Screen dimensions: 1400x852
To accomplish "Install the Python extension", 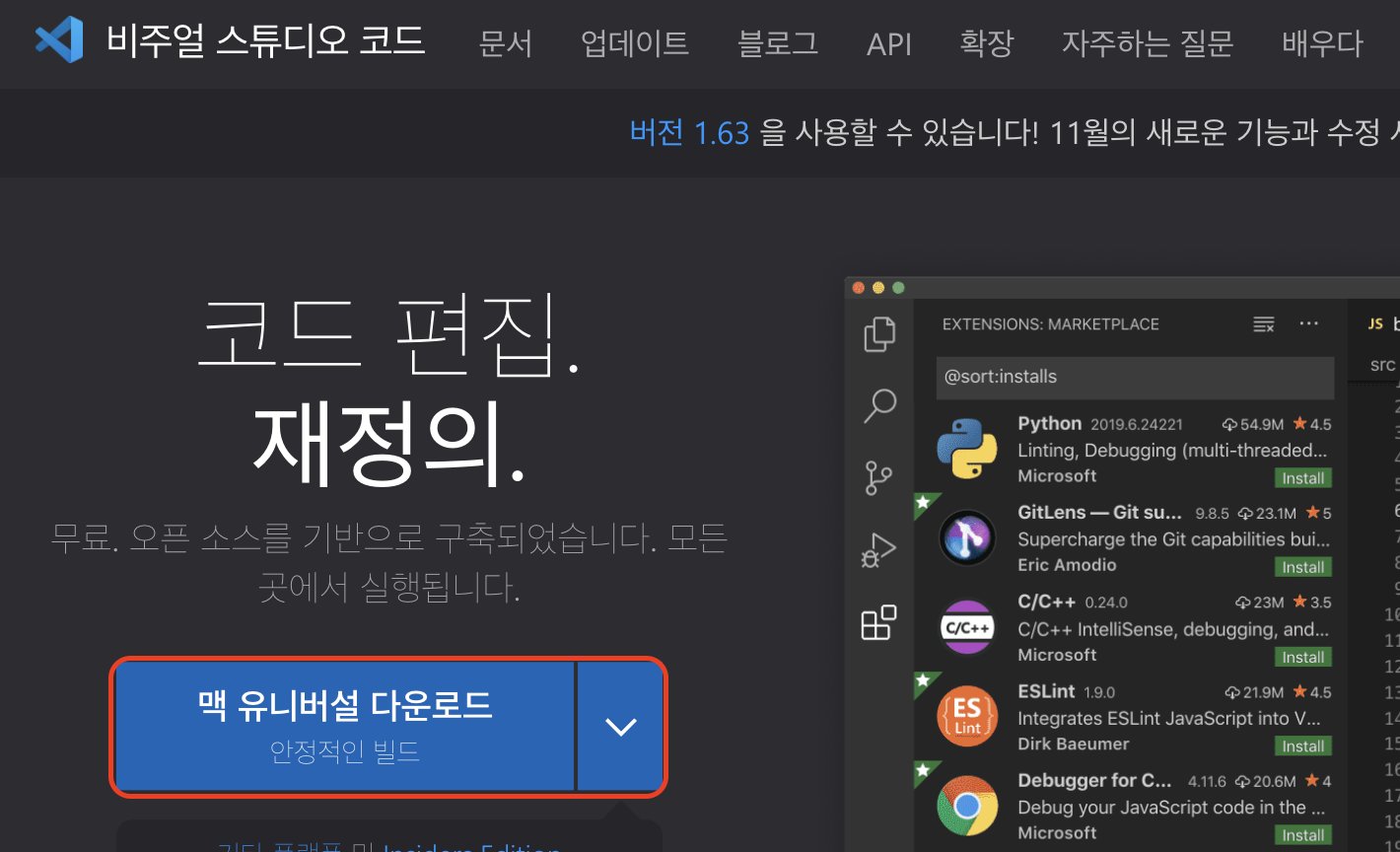I will pos(1303,478).
